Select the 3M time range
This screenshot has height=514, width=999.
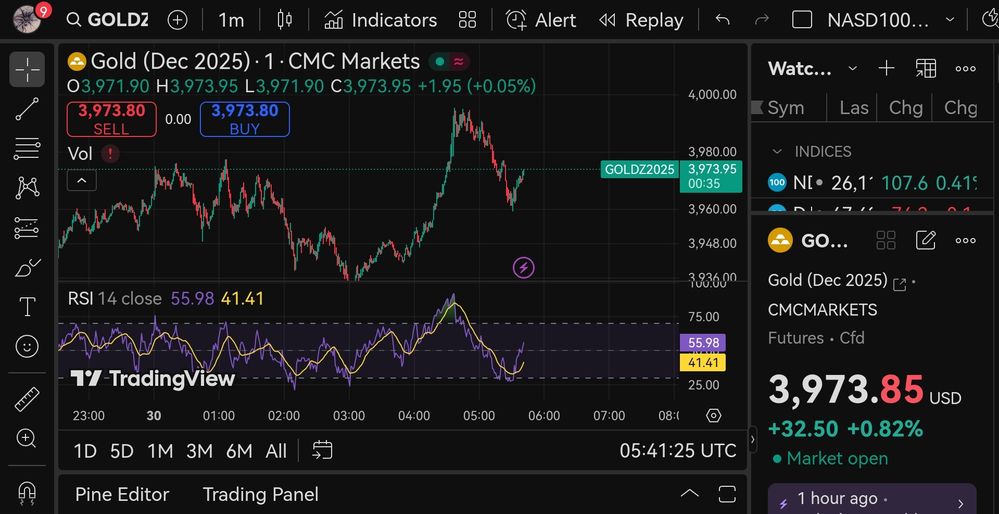[x=199, y=452]
